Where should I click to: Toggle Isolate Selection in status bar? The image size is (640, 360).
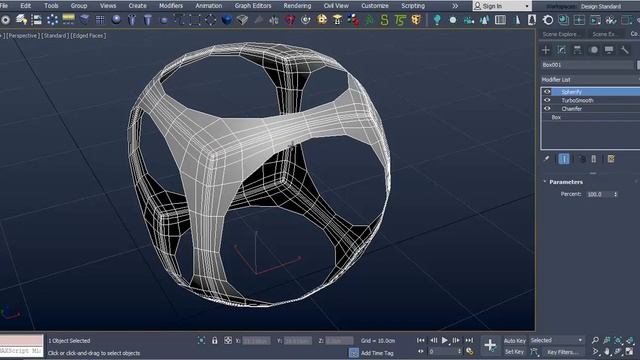point(201,340)
